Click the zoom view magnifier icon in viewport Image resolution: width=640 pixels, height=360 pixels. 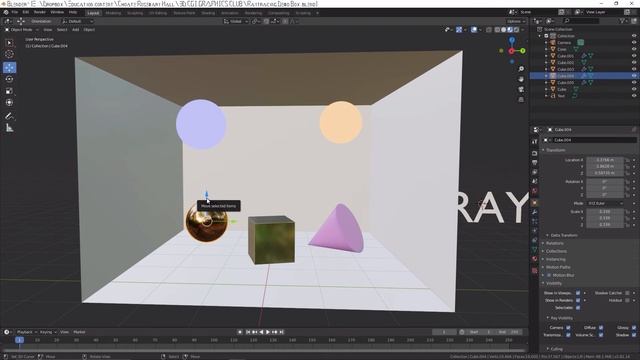click(x=521, y=69)
